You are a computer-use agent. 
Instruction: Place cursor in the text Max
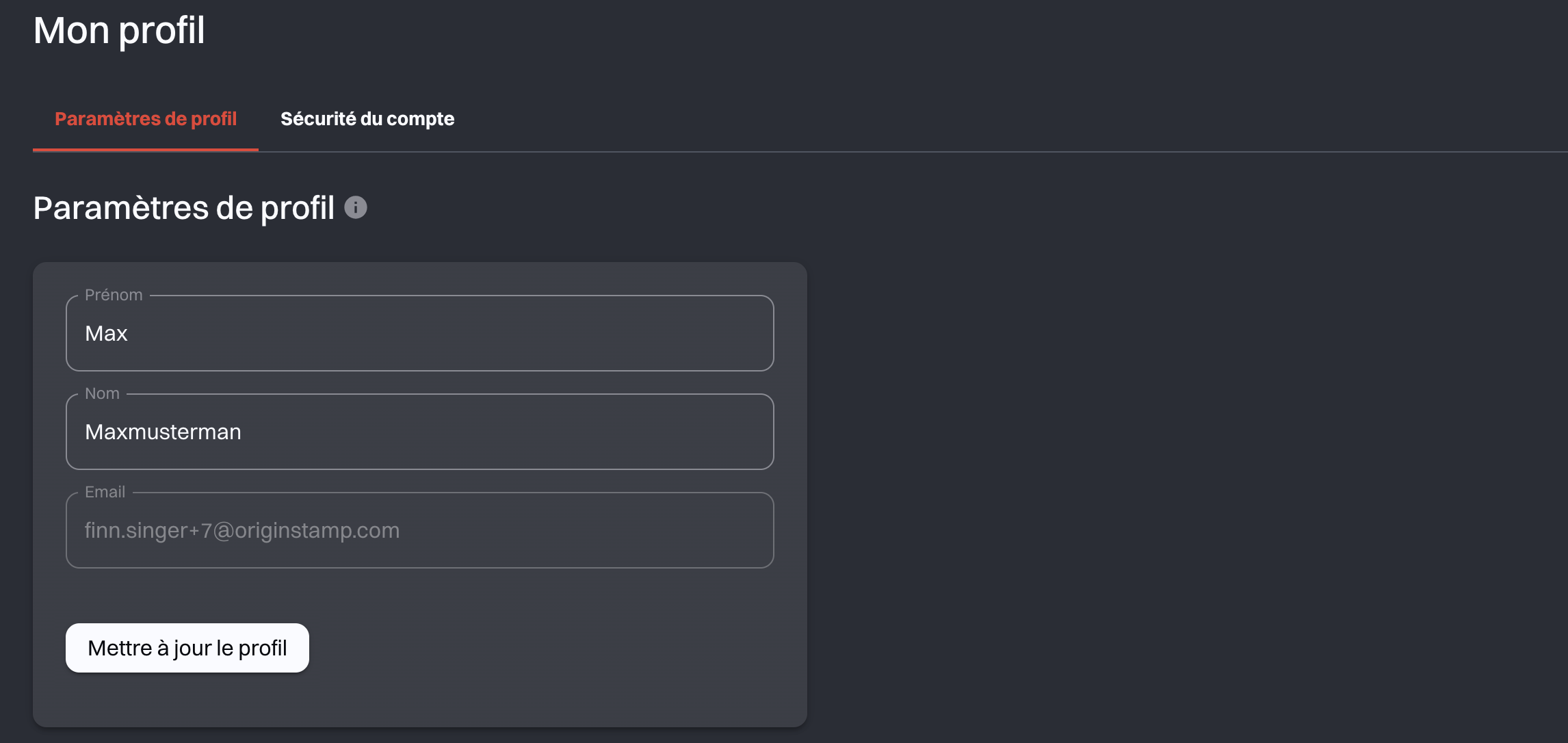[106, 334]
